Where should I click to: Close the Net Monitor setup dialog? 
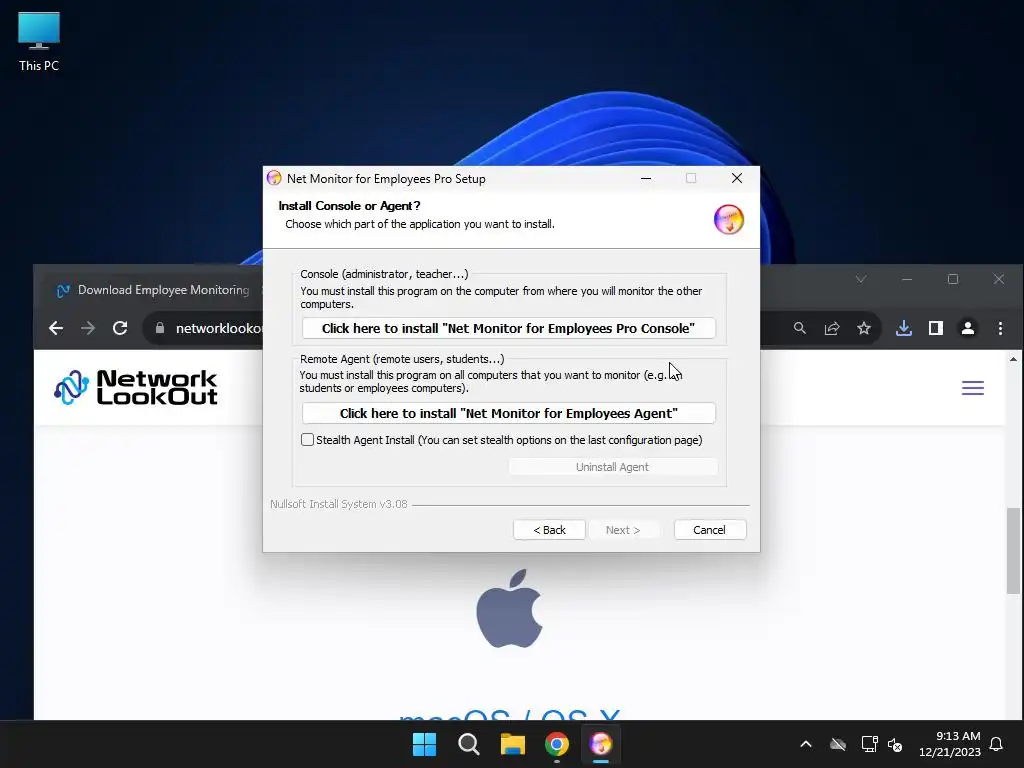coord(737,178)
